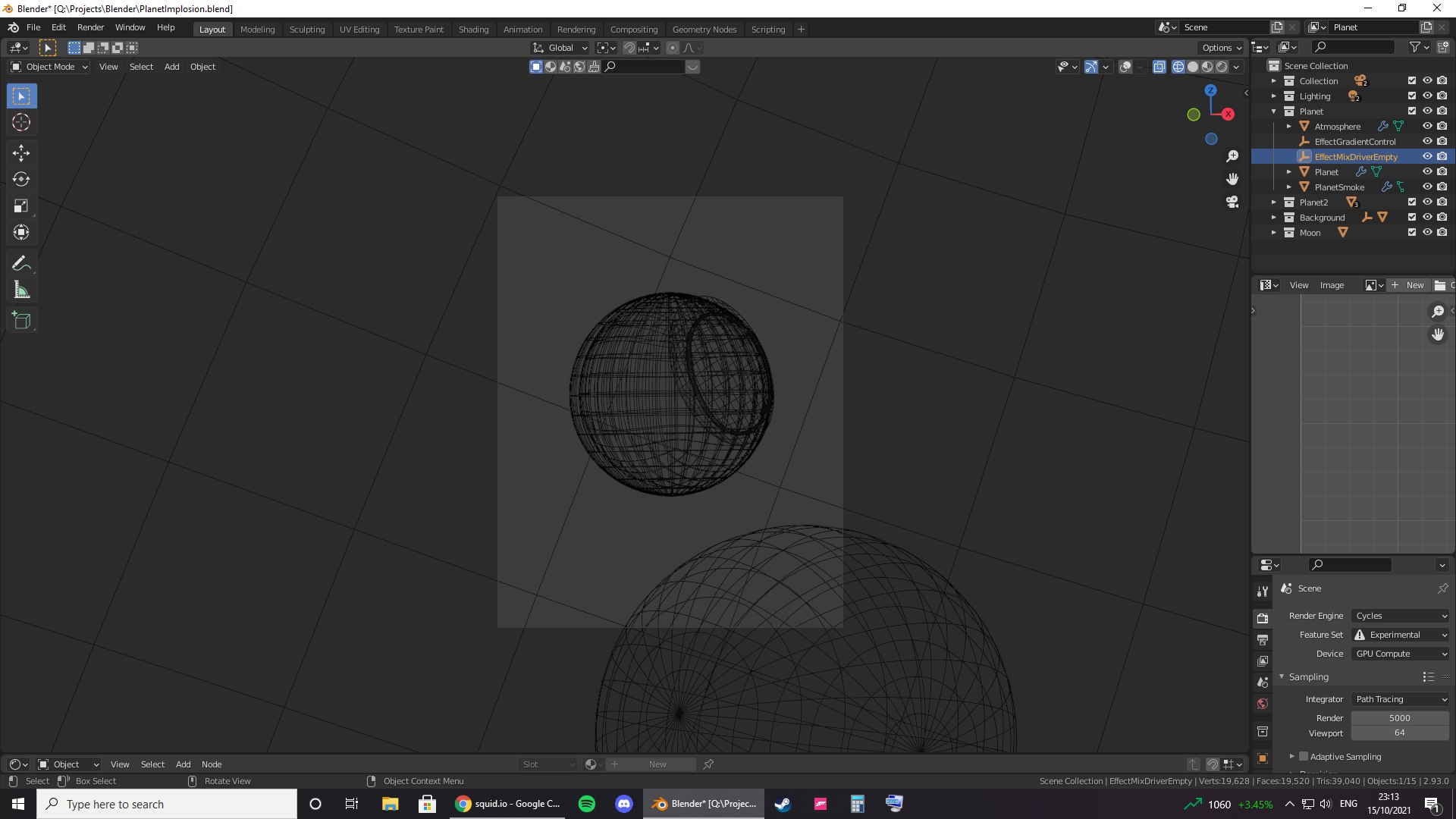Hide the Background collection in viewport

click(x=1427, y=218)
